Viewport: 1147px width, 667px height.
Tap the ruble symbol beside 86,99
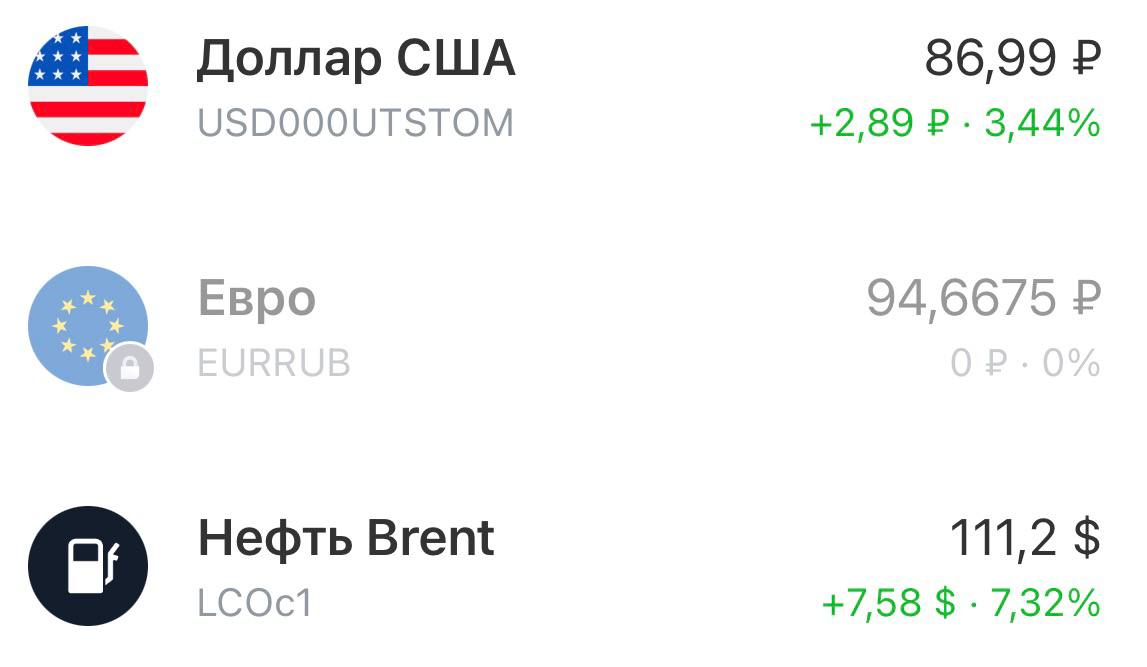(1086, 60)
